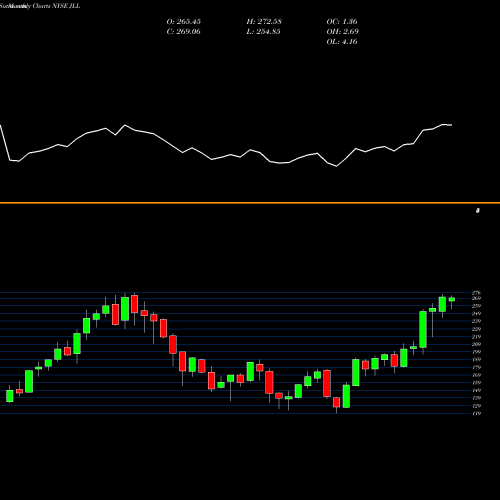Click the 'OH: 2.69' value
Image resolution: width=500 pixels, height=500 pixels.
(x=343, y=32)
